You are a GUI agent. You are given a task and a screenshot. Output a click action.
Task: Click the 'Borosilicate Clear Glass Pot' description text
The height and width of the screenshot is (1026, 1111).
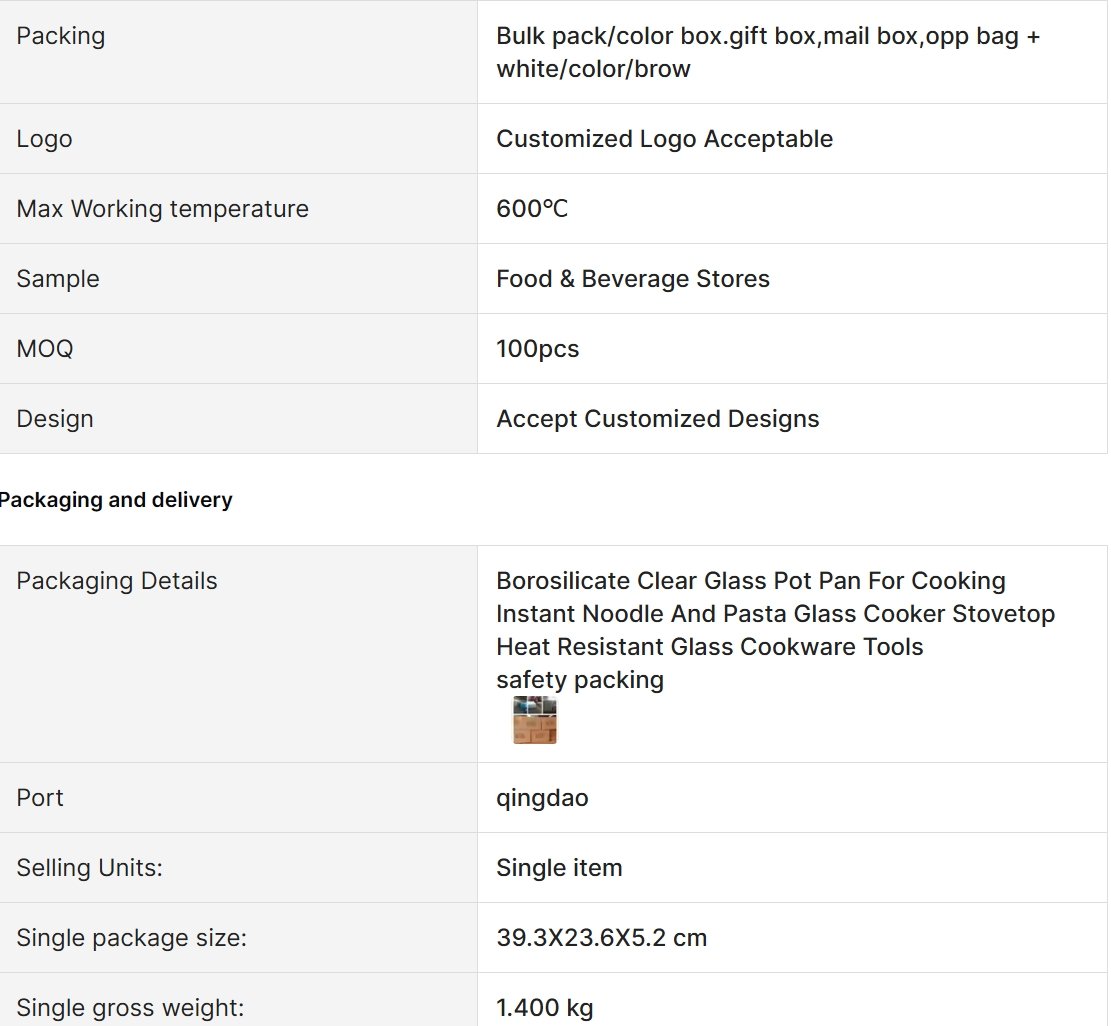(x=775, y=614)
